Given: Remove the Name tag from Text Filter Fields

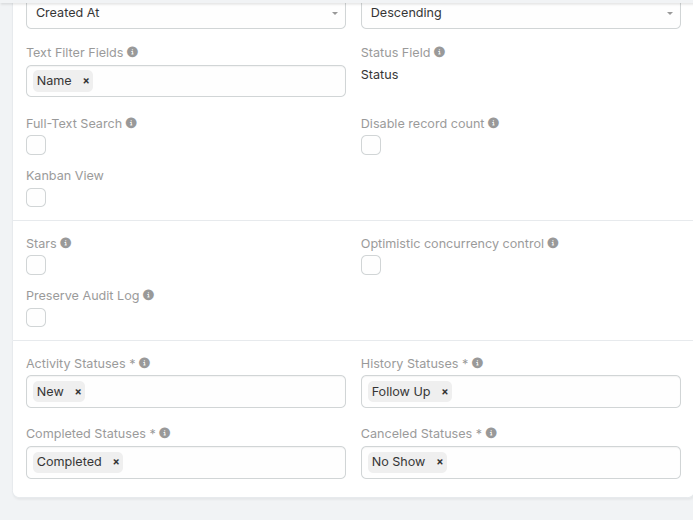Looking at the screenshot, I should coord(86,81).
